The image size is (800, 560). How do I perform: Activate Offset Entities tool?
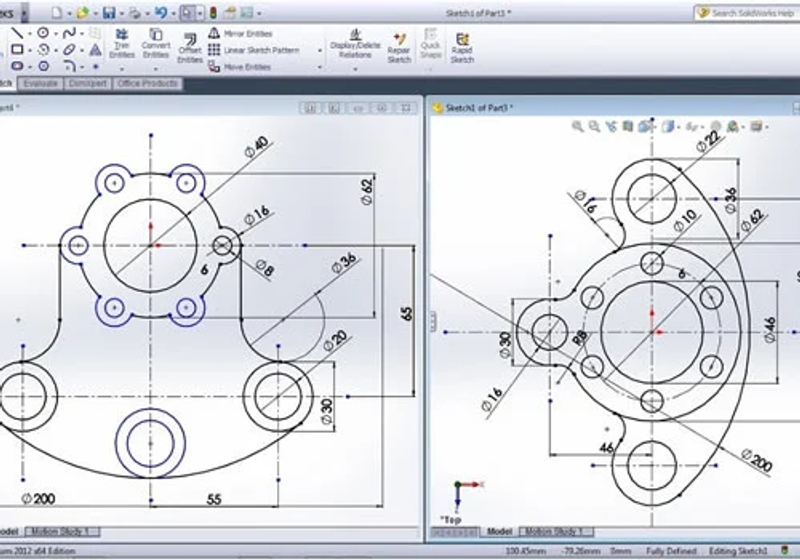(190, 48)
